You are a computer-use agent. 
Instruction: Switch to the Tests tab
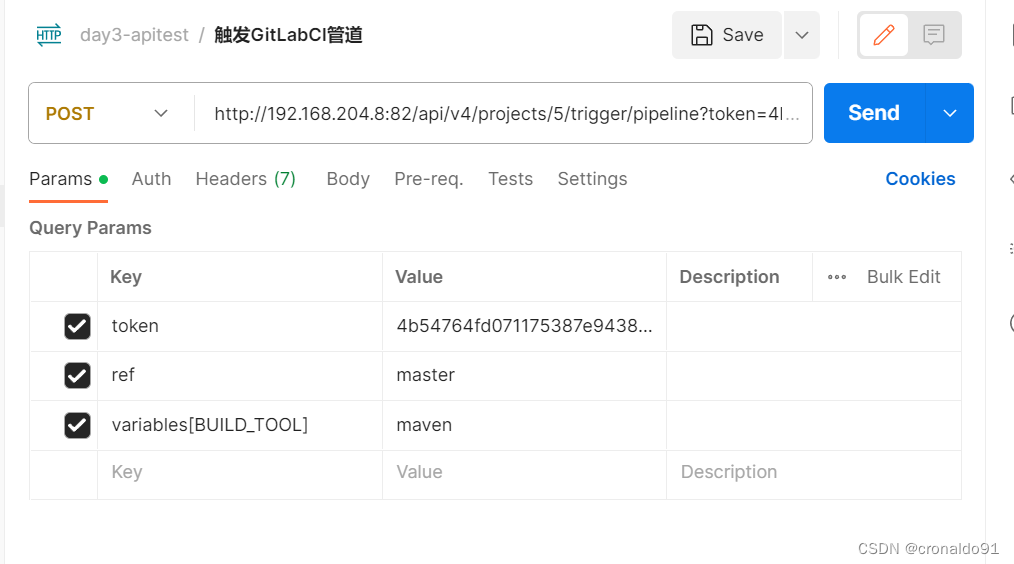510,179
